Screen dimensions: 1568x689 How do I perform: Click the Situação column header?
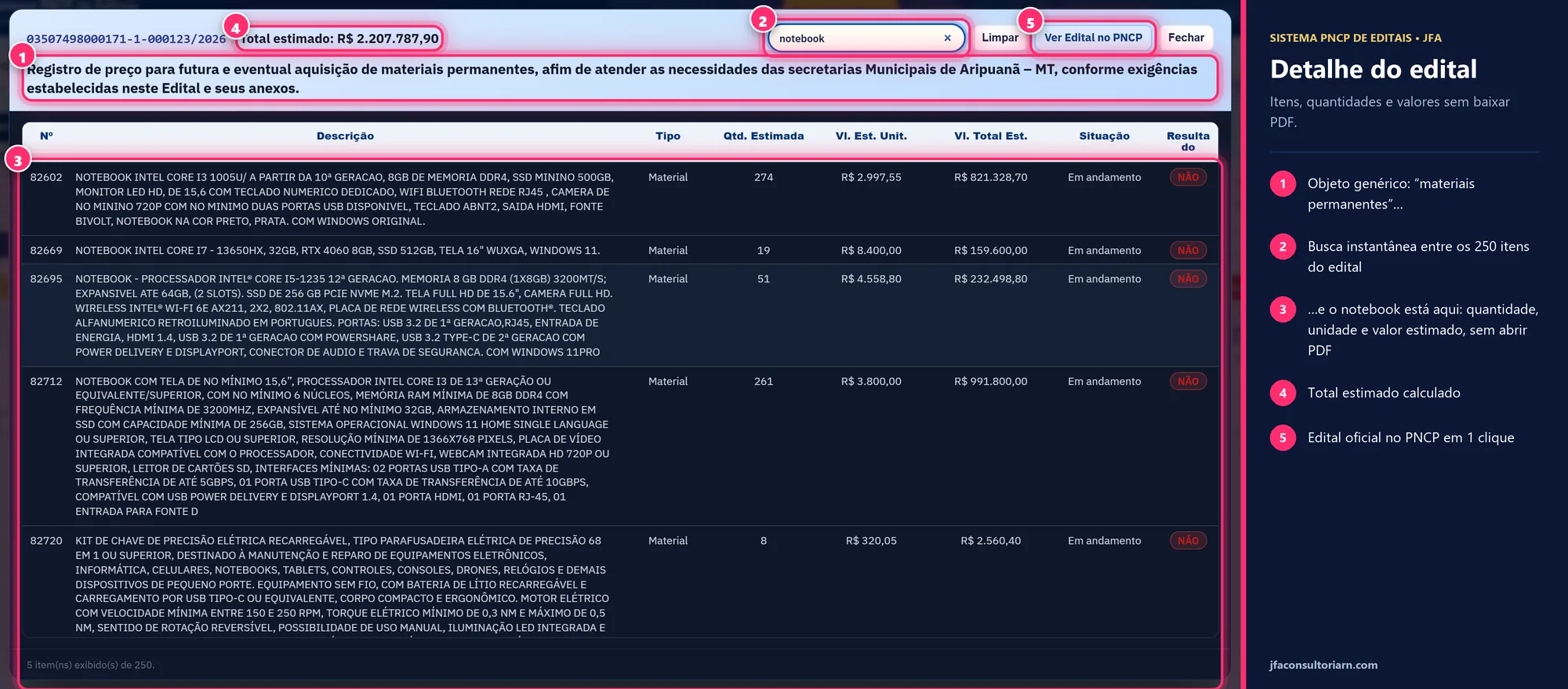pyautogui.click(x=1105, y=136)
